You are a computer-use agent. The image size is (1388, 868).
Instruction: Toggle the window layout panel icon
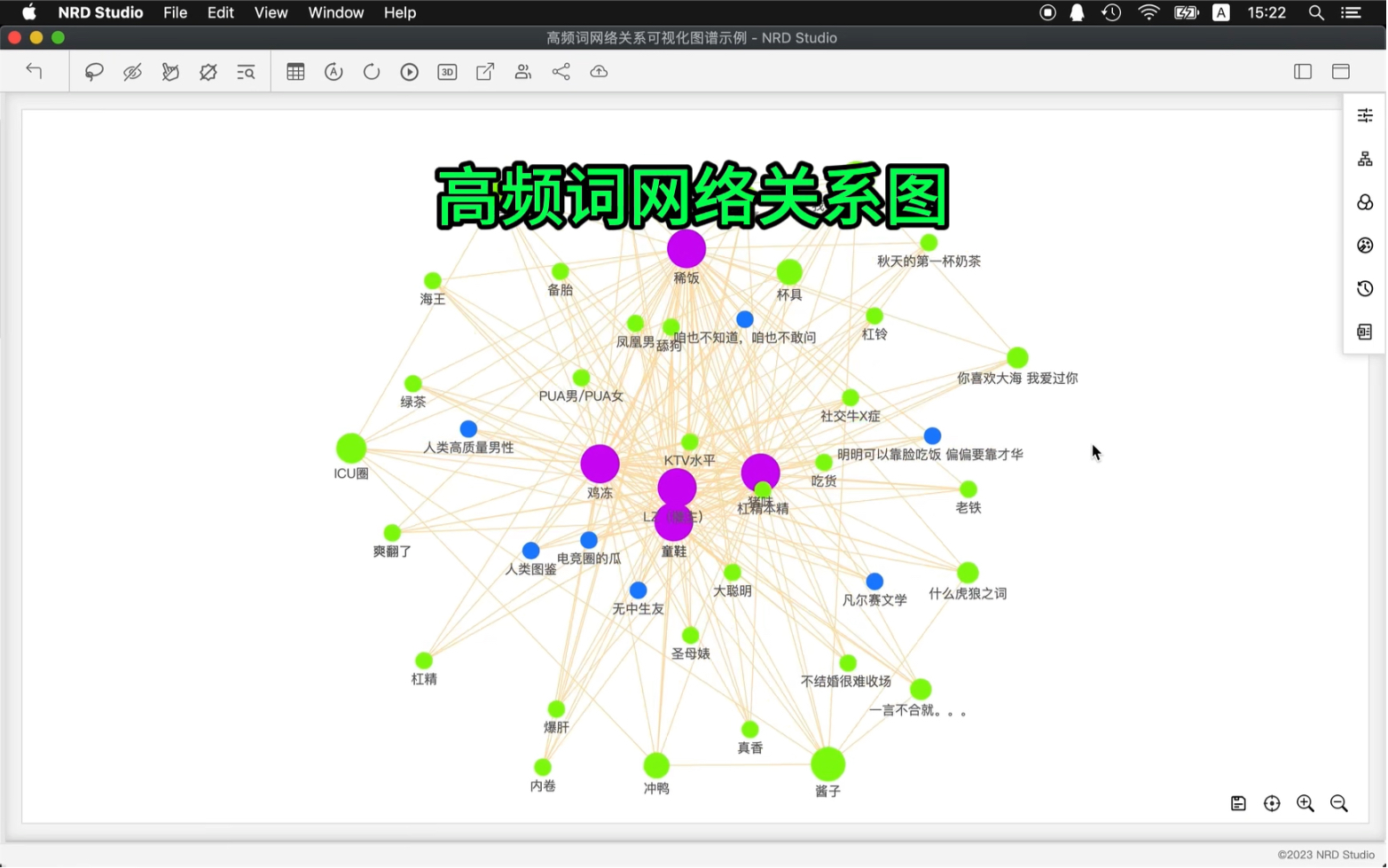click(1341, 72)
